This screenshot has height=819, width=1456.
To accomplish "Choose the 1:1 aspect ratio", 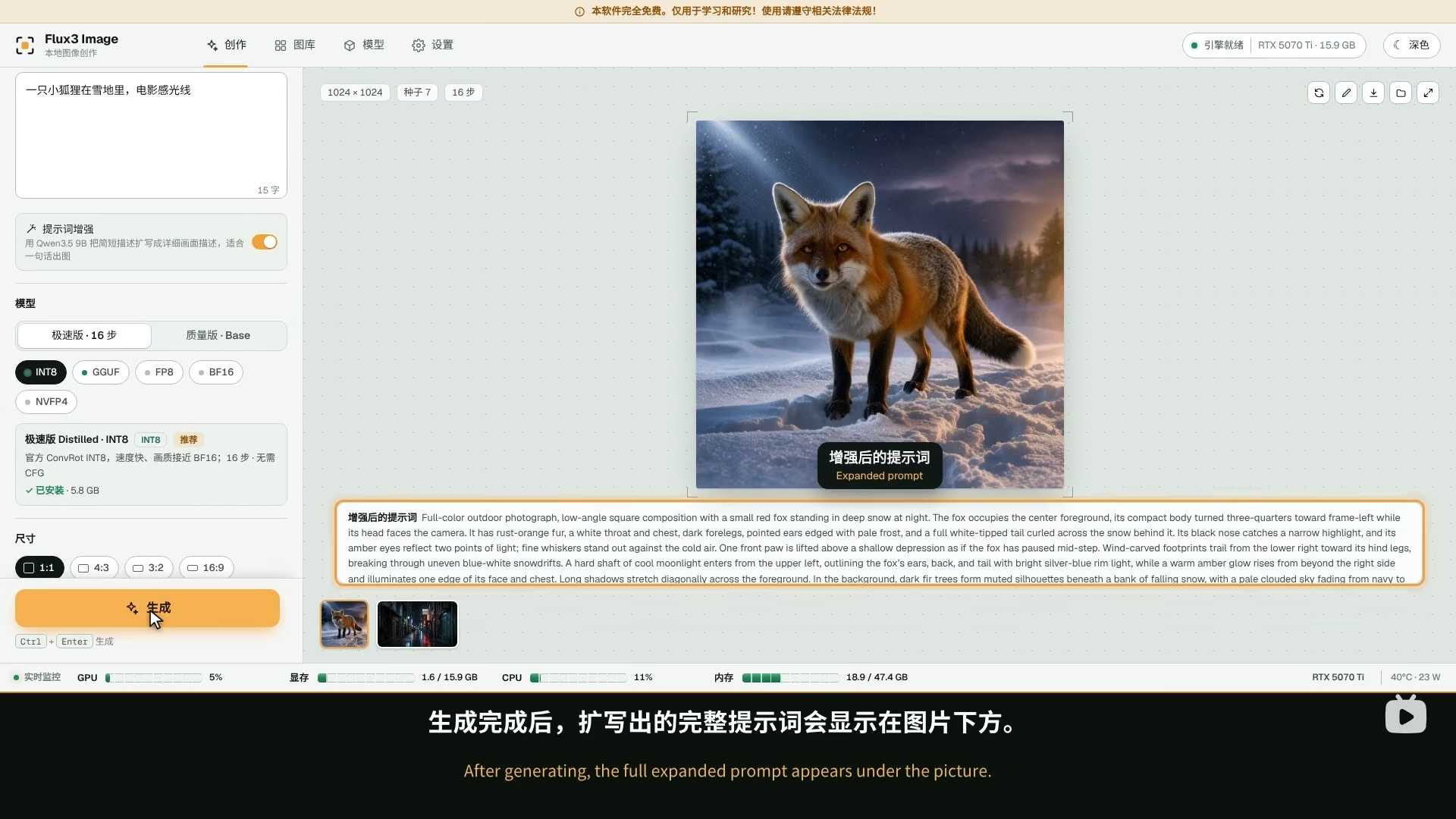I will (x=39, y=568).
